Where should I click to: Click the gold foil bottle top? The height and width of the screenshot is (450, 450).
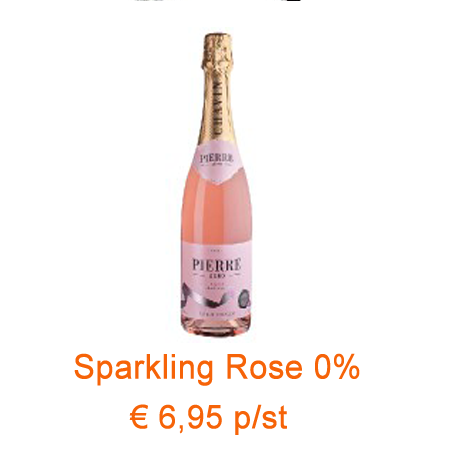[217, 88]
